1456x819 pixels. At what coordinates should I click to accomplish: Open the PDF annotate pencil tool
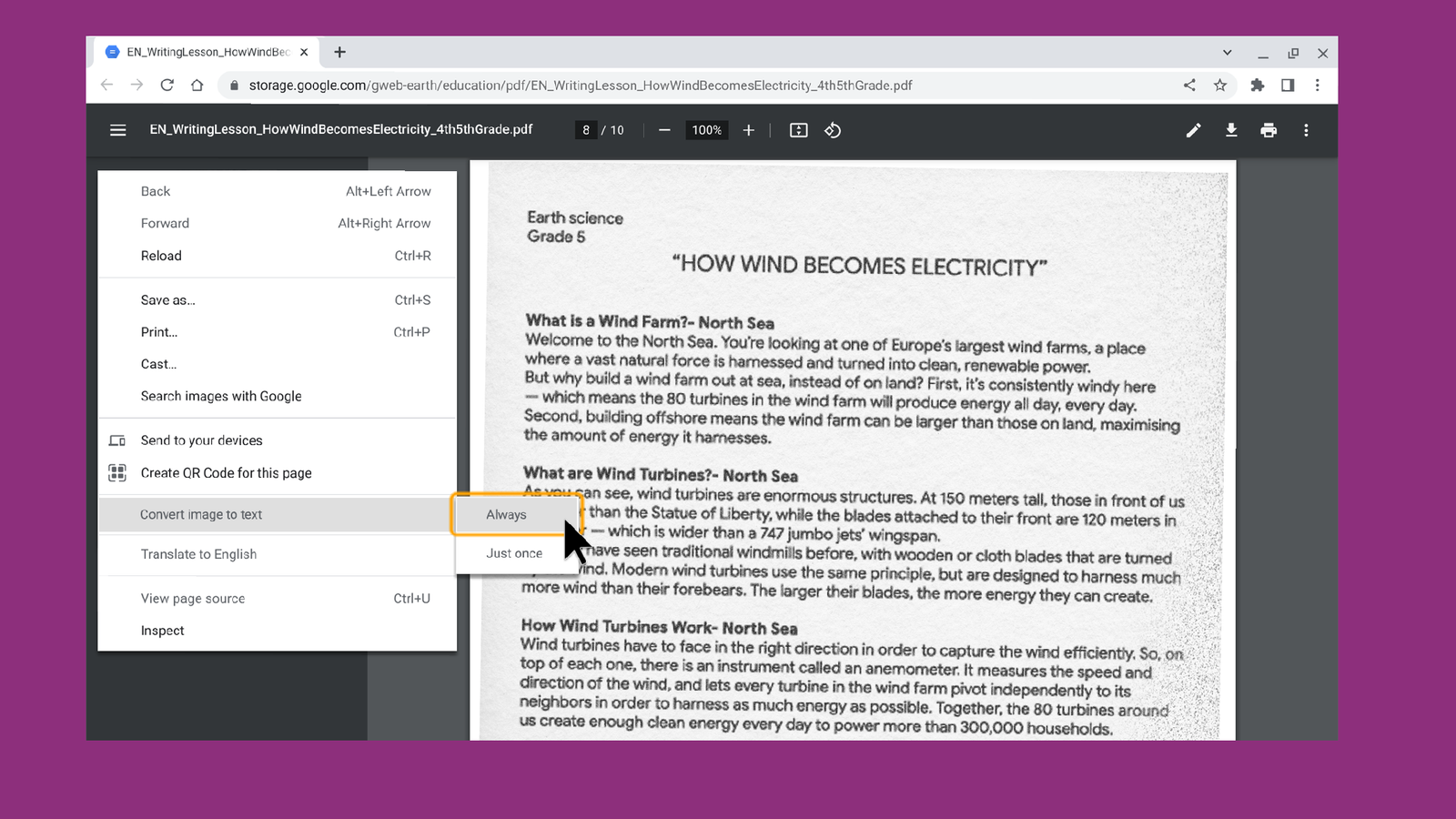pos(1193,129)
